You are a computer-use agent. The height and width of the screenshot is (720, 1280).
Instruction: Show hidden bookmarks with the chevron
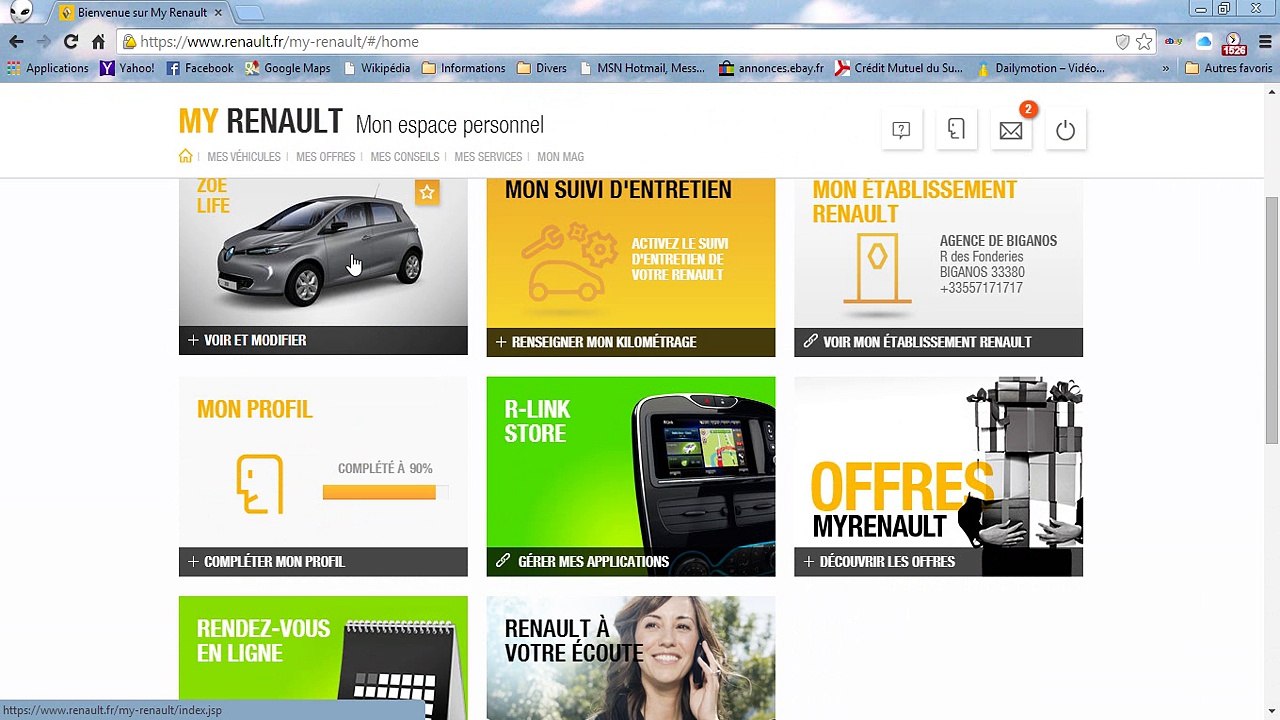1166,68
